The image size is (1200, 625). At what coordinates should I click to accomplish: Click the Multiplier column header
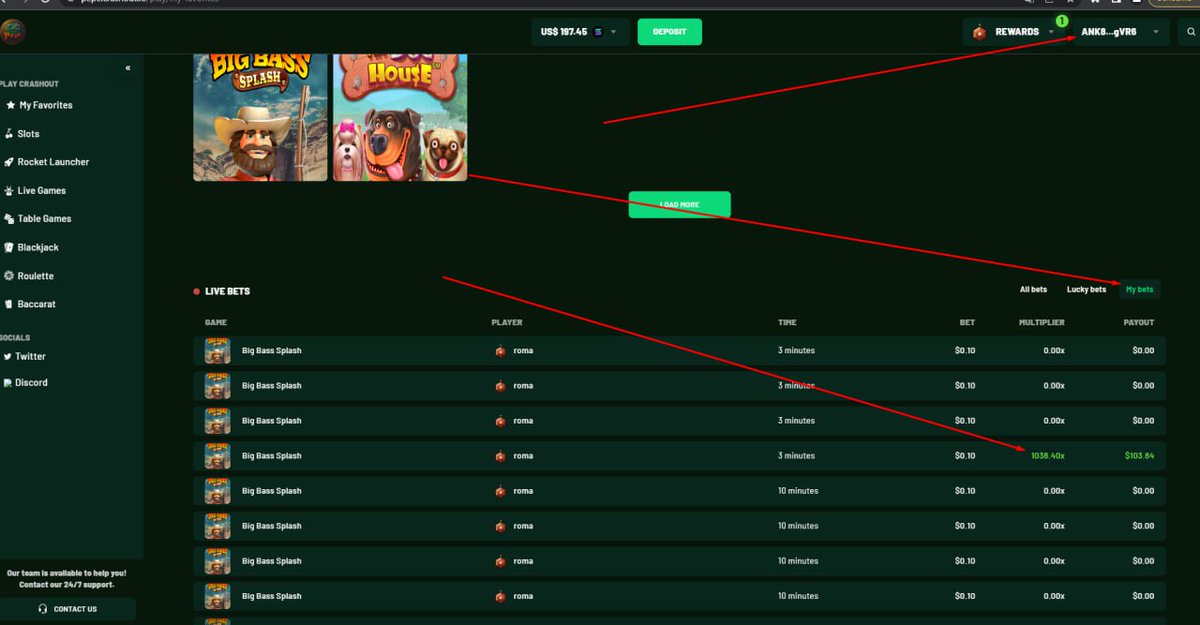click(1042, 323)
